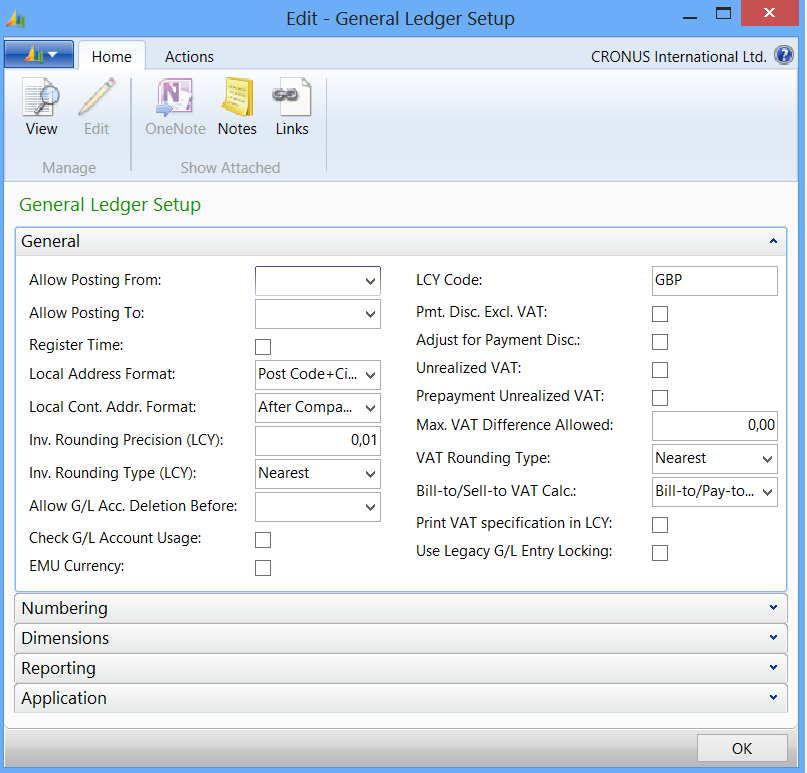Click the LCY Code input field
The width and height of the screenshot is (807, 773).
714,281
